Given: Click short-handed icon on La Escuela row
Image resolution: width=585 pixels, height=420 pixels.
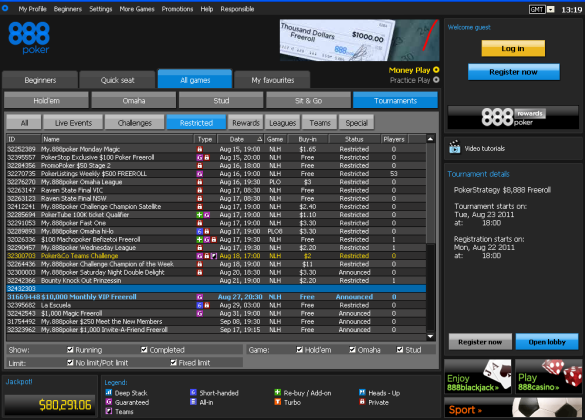Looking at the screenshot, I should point(200,305).
